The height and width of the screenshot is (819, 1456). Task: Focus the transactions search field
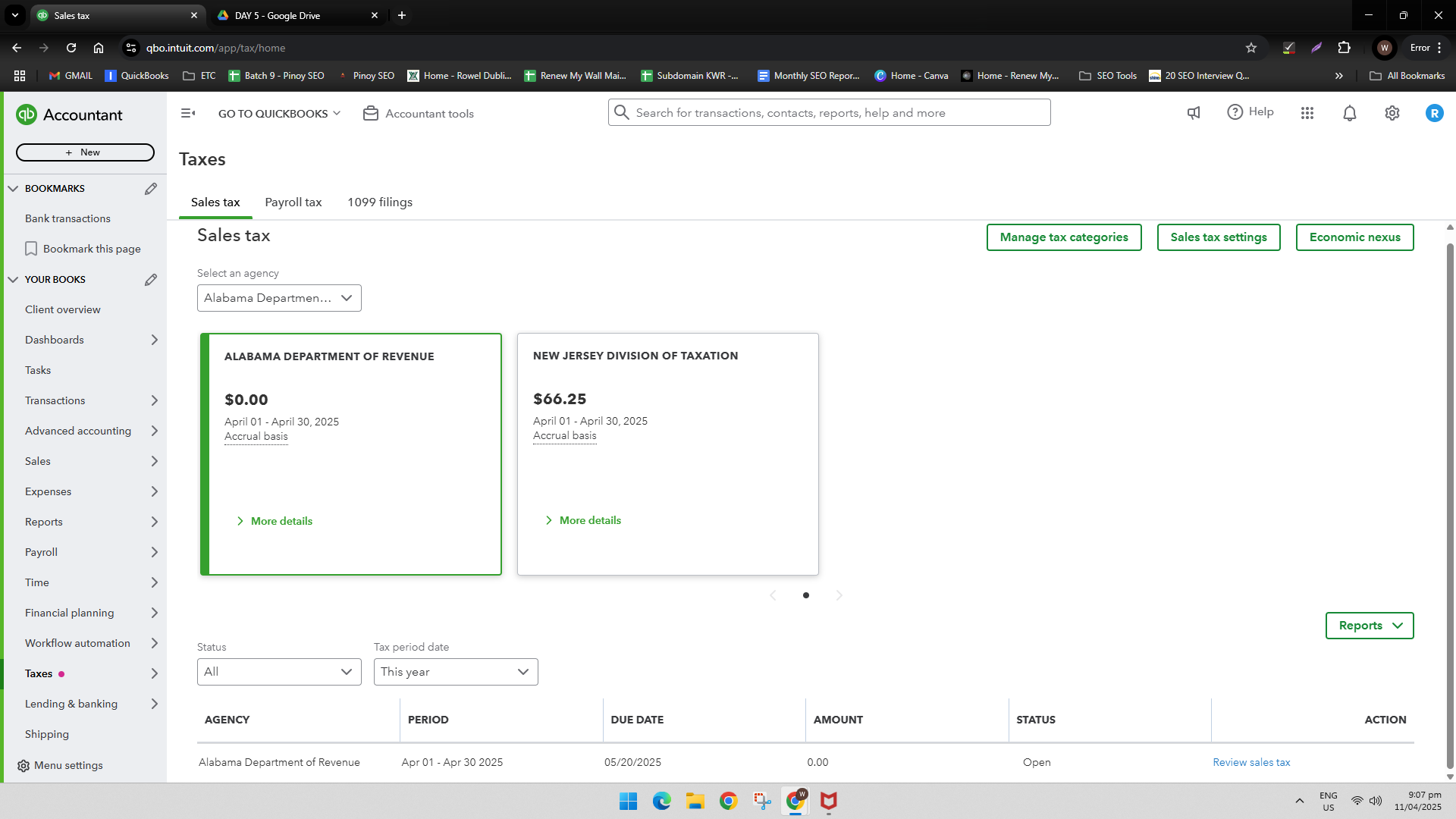[829, 113]
